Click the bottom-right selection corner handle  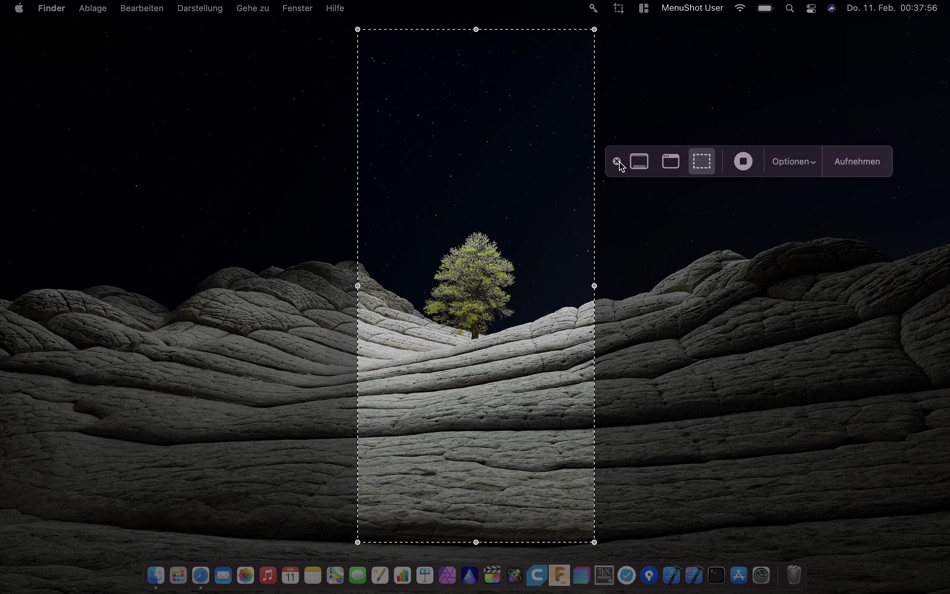click(594, 542)
